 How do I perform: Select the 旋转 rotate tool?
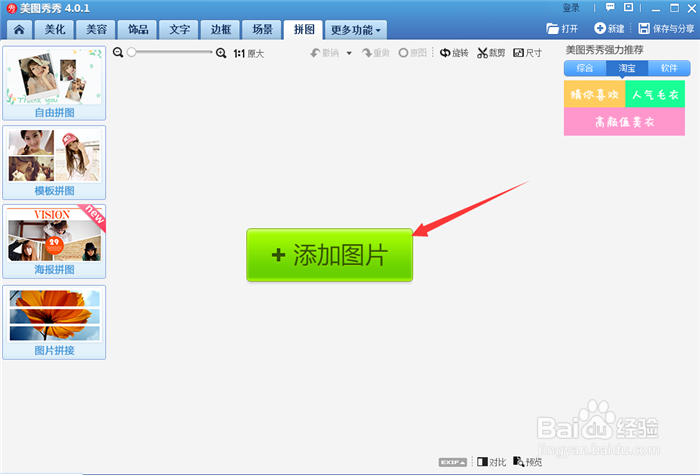[x=454, y=53]
